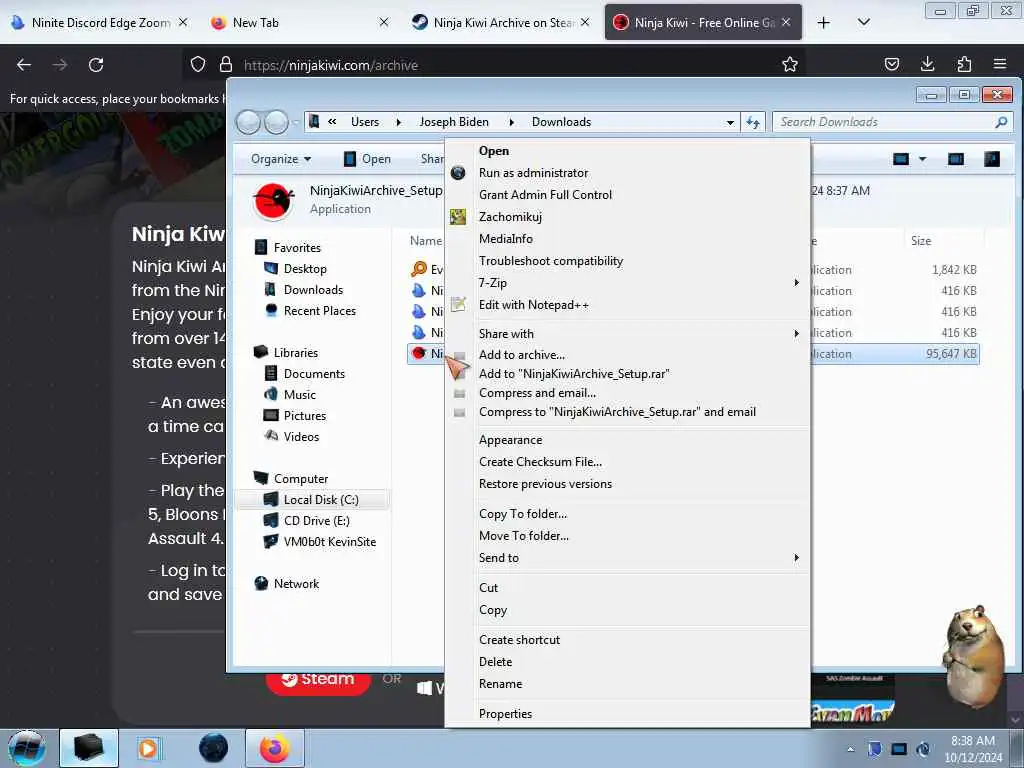
Task: Change the view with the view icon
Action: [901, 159]
